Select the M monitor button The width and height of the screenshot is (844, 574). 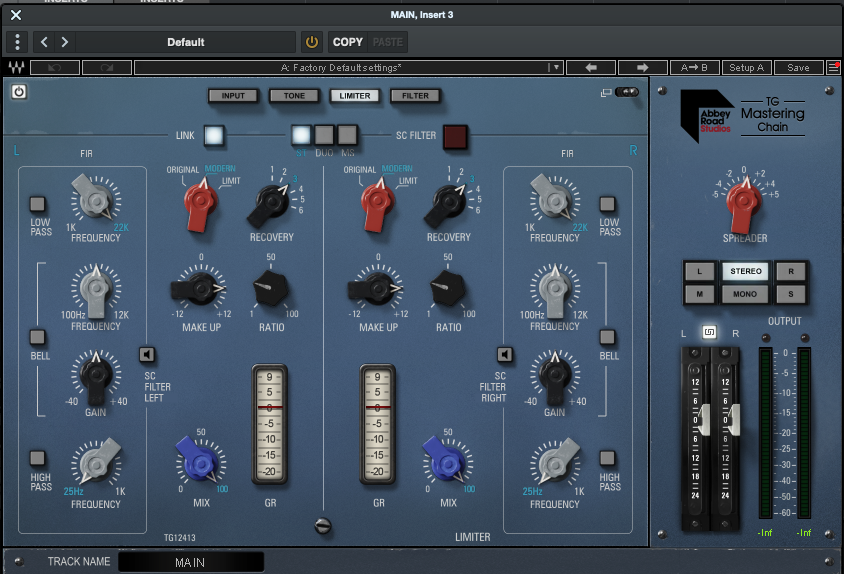[699, 294]
